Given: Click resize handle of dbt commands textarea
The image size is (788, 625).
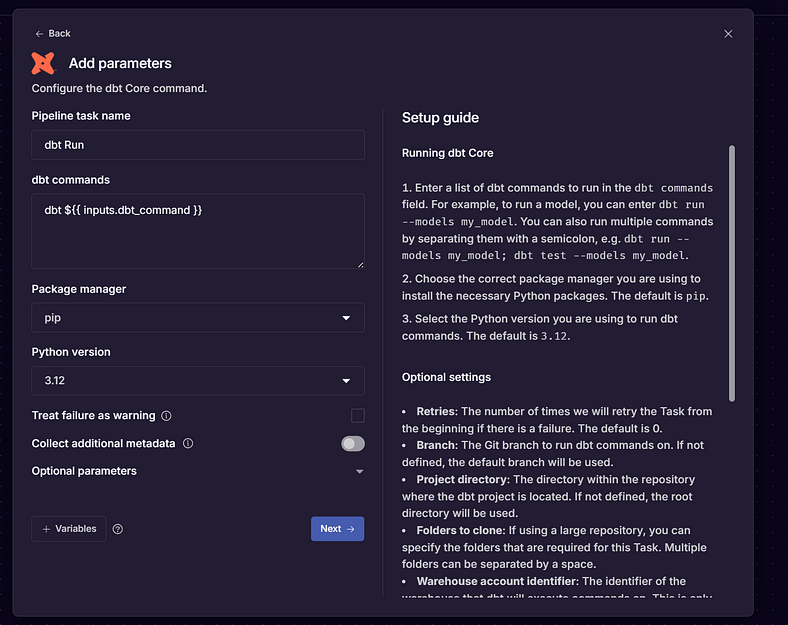Looking at the screenshot, I should pyautogui.click(x=360, y=264).
